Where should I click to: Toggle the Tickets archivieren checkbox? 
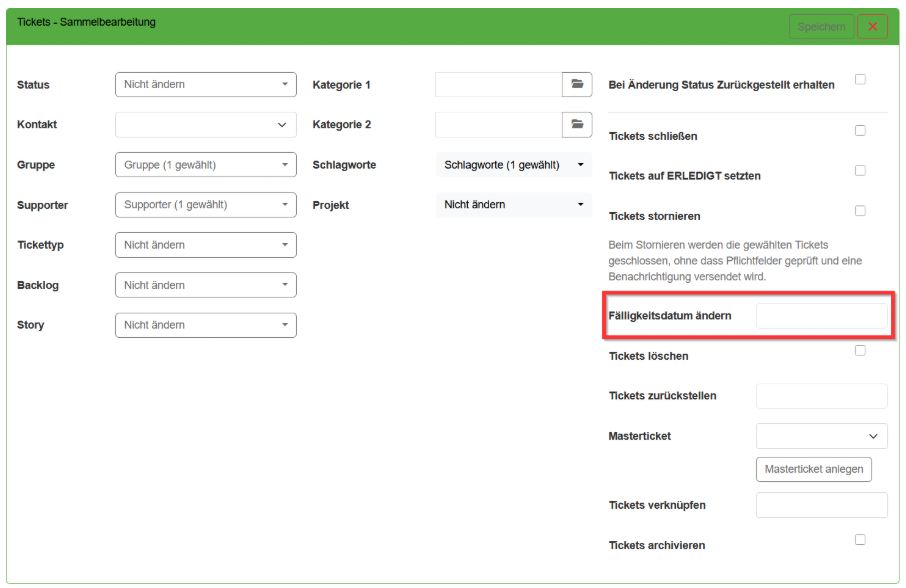pyautogui.click(x=860, y=540)
